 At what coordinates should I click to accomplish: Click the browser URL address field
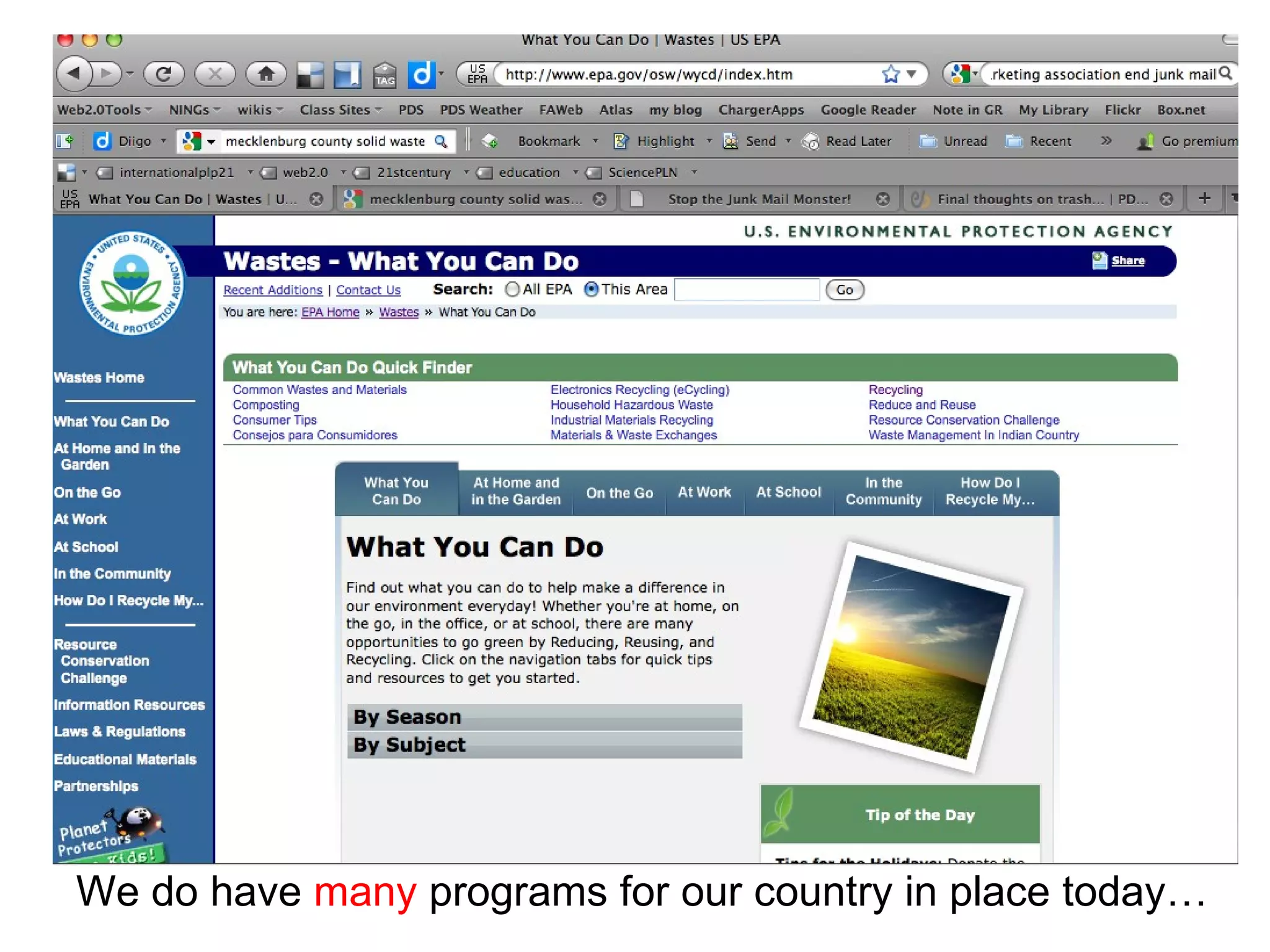click(x=687, y=75)
